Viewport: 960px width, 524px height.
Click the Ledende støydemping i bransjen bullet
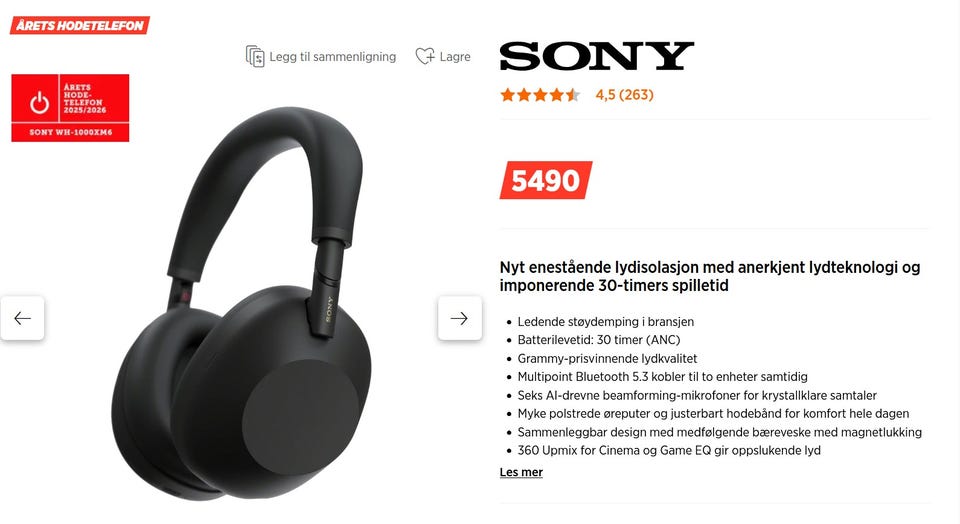(606, 321)
